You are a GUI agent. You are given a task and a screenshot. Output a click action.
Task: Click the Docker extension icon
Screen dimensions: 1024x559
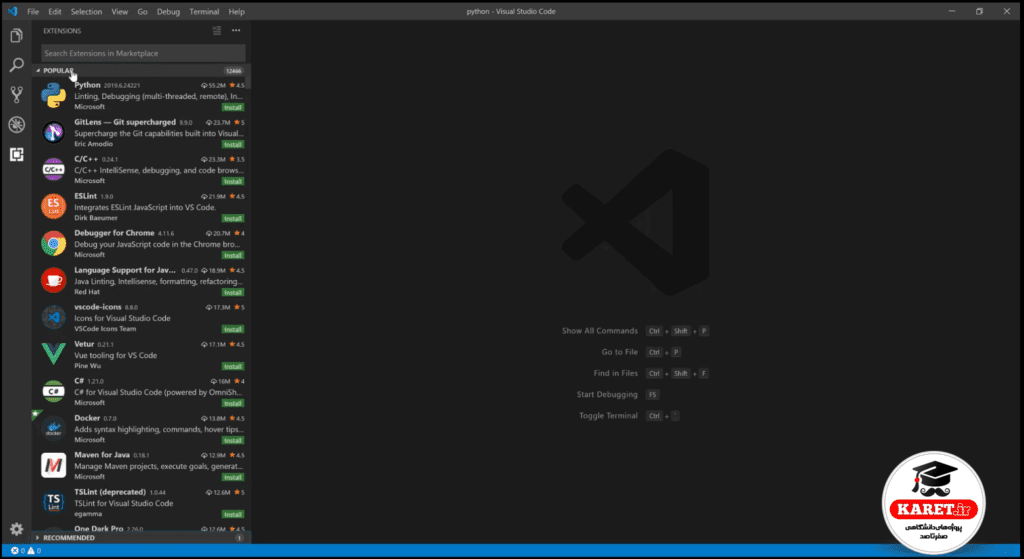[54, 428]
